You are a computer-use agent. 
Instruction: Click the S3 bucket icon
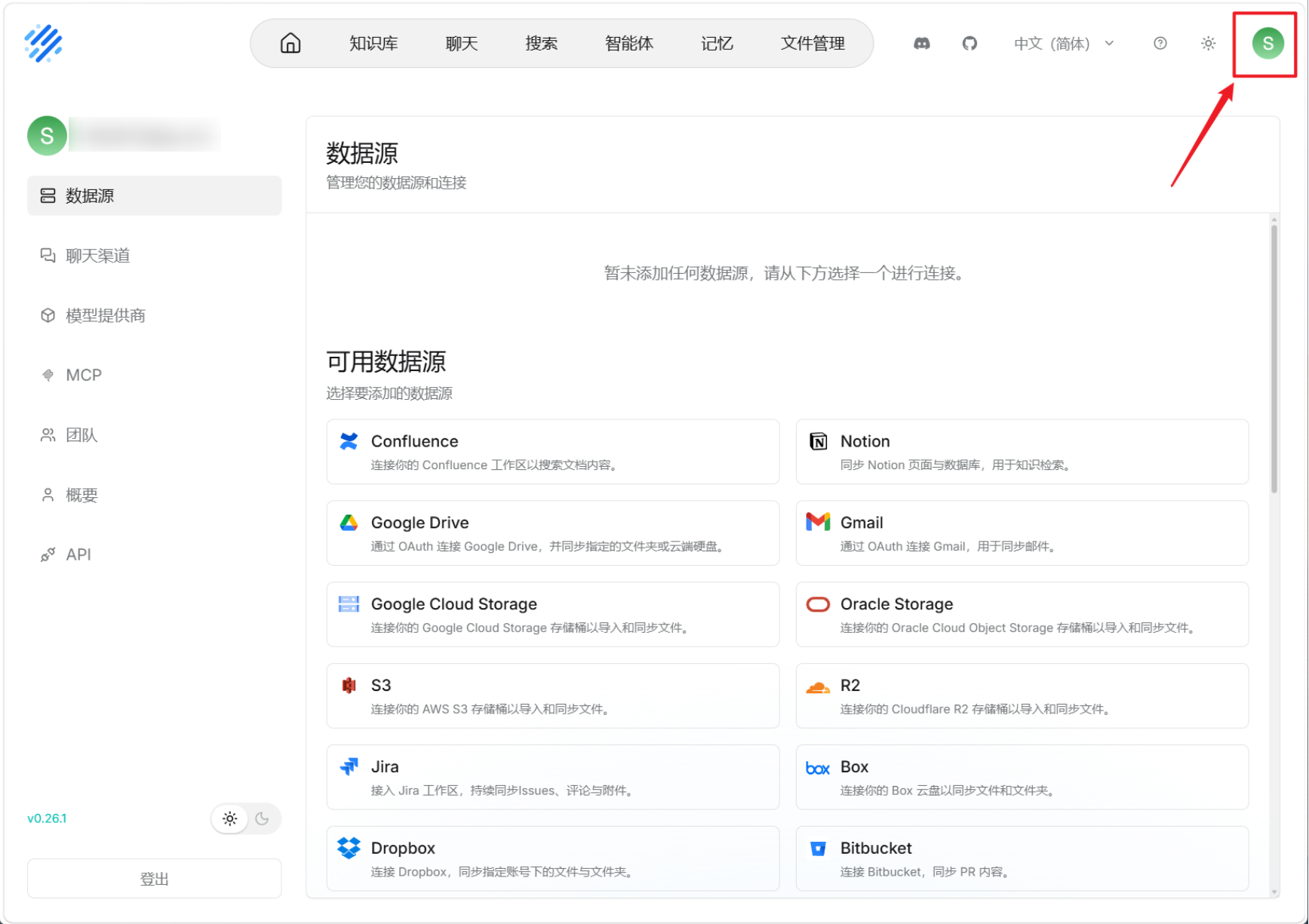pyautogui.click(x=349, y=686)
